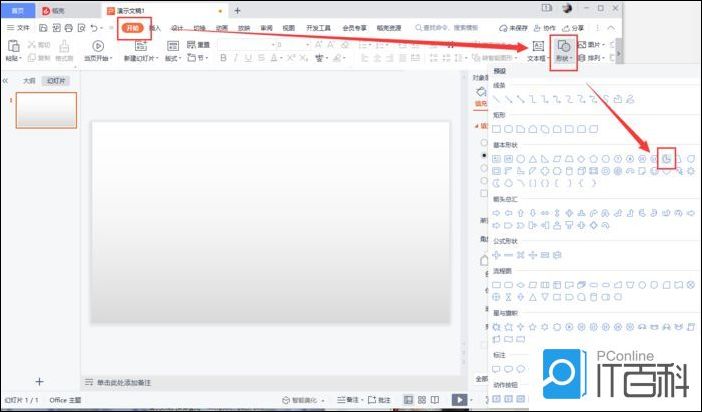Click the Share (分享) button

tap(573, 28)
